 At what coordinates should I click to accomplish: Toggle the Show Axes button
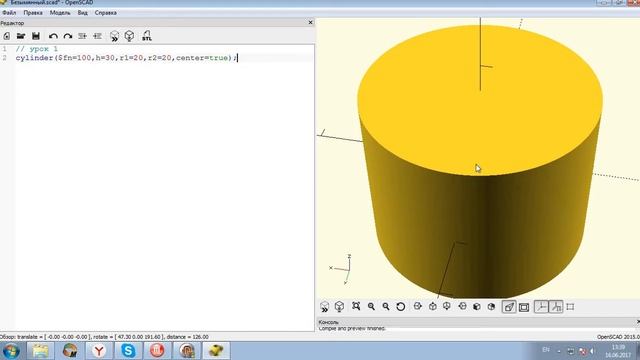click(x=541, y=307)
